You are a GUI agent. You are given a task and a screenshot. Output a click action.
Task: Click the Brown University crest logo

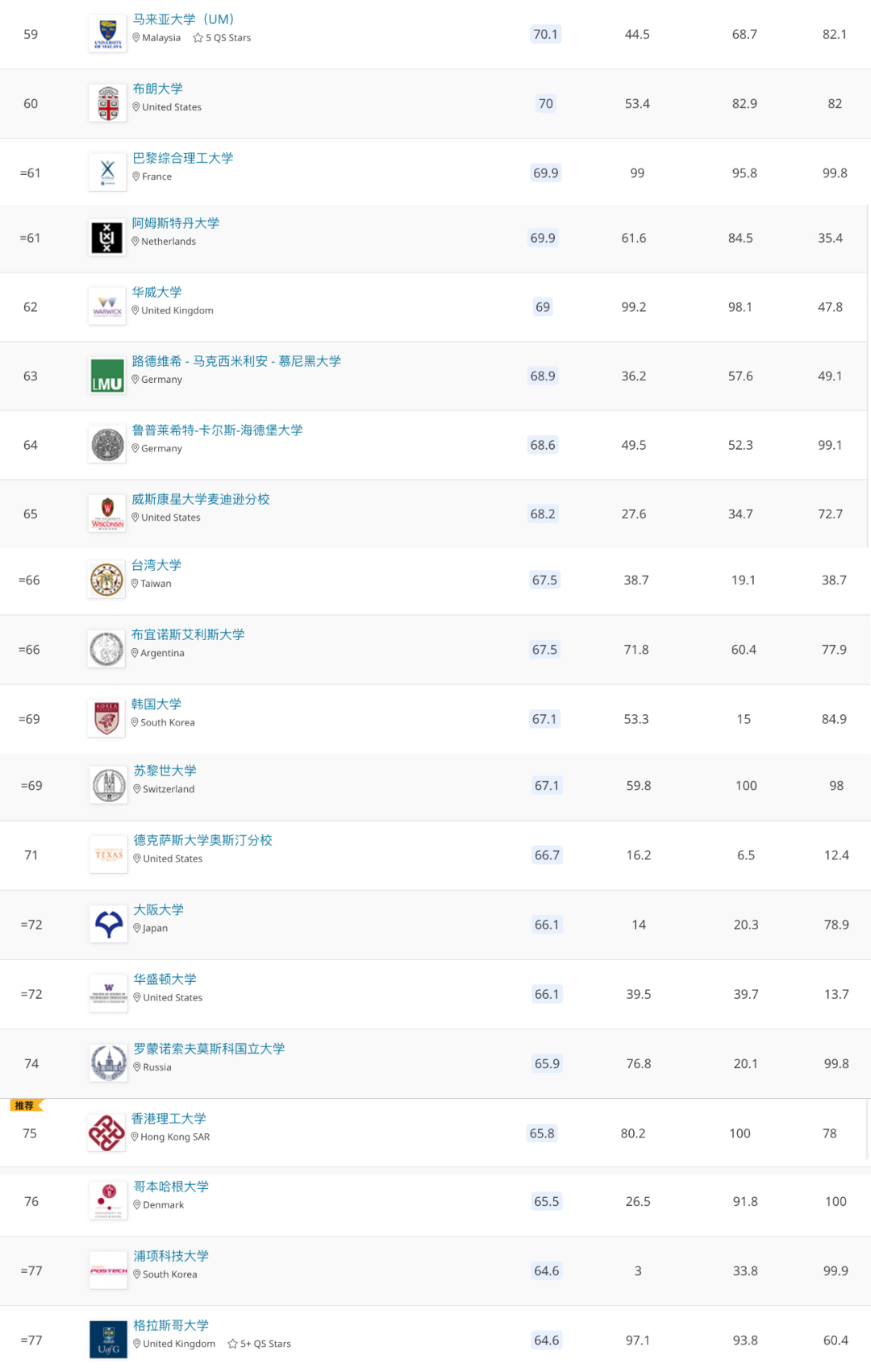(x=107, y=104)
